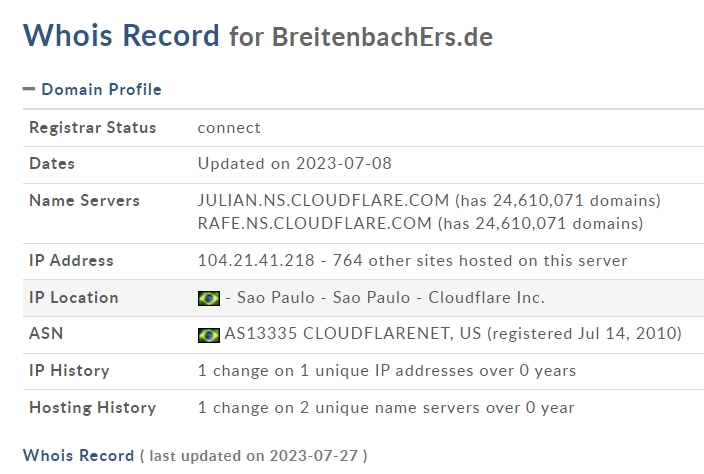Click AS13335 CLOUDFLARENET ASN entry
This screenshot has width=704, height=474.
click(353, 334)
